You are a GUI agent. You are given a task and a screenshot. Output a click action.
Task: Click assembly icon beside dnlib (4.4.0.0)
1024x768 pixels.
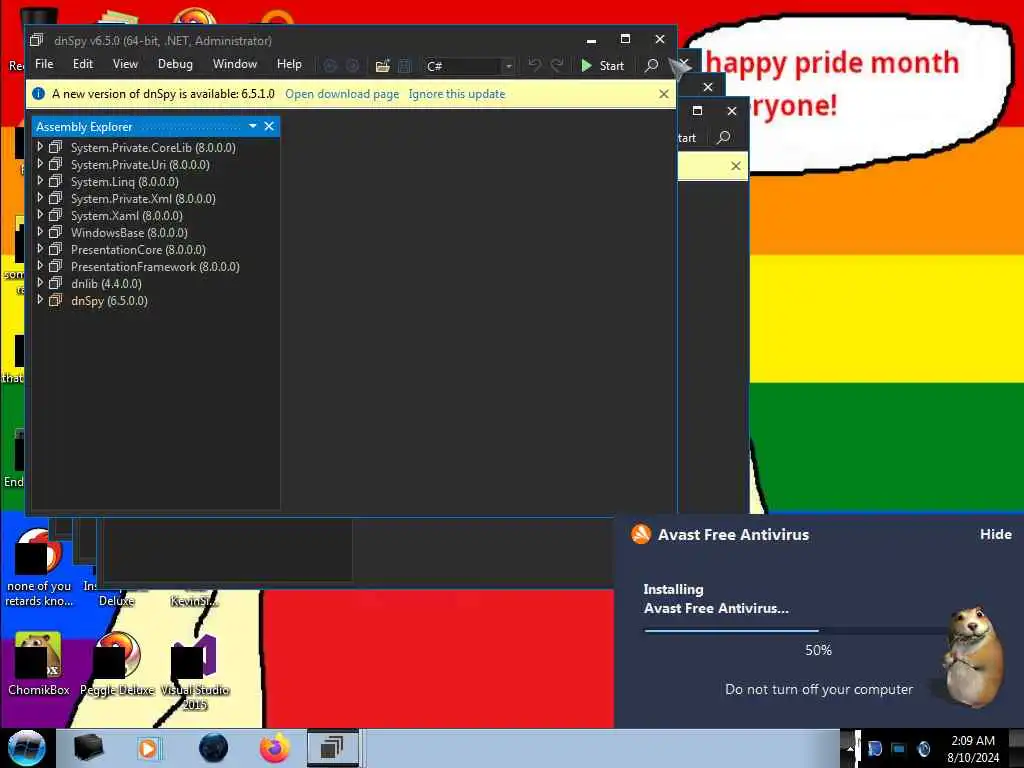[x=56, y=283]
